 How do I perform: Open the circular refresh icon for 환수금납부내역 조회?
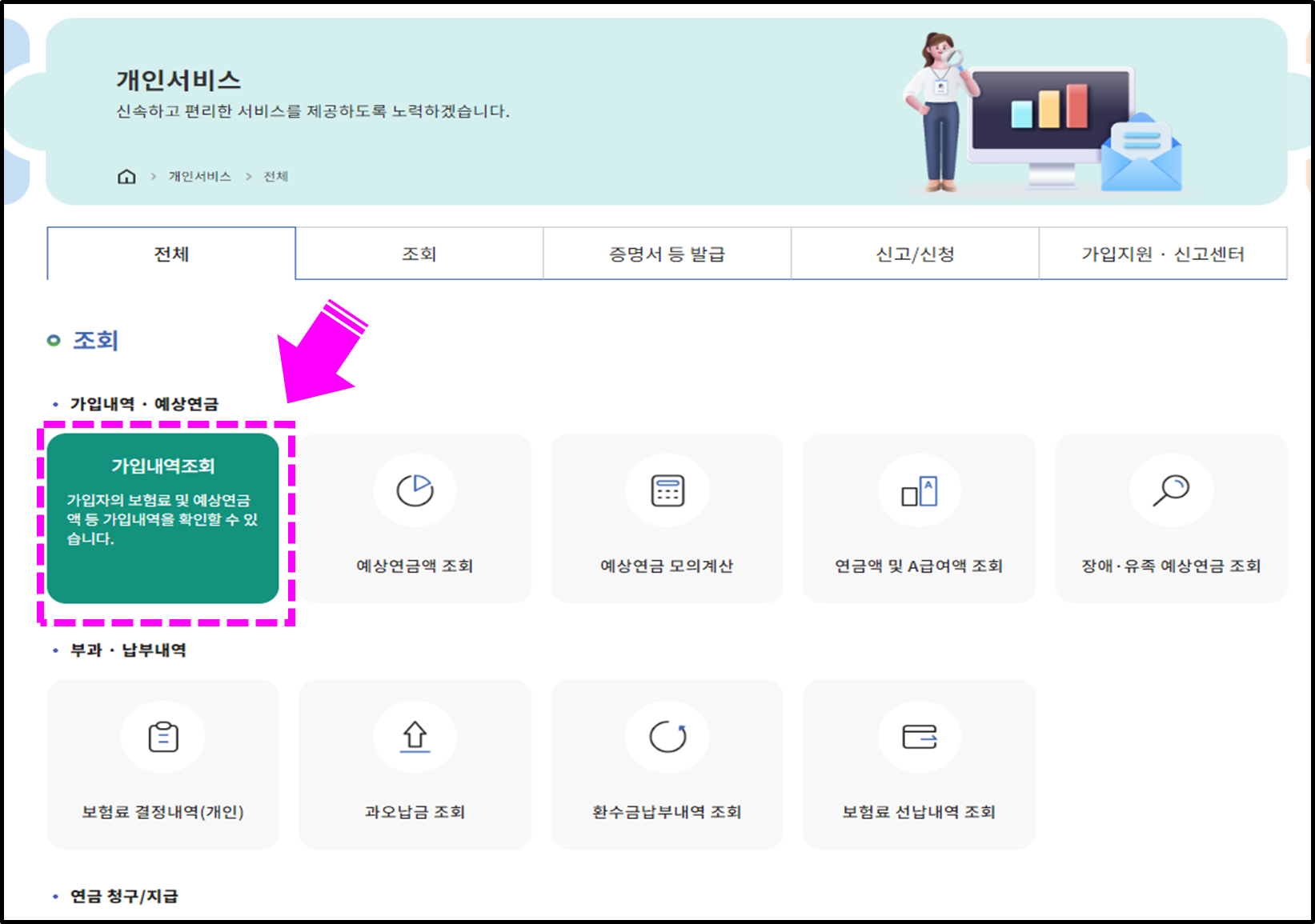click(x=667, y=737)
